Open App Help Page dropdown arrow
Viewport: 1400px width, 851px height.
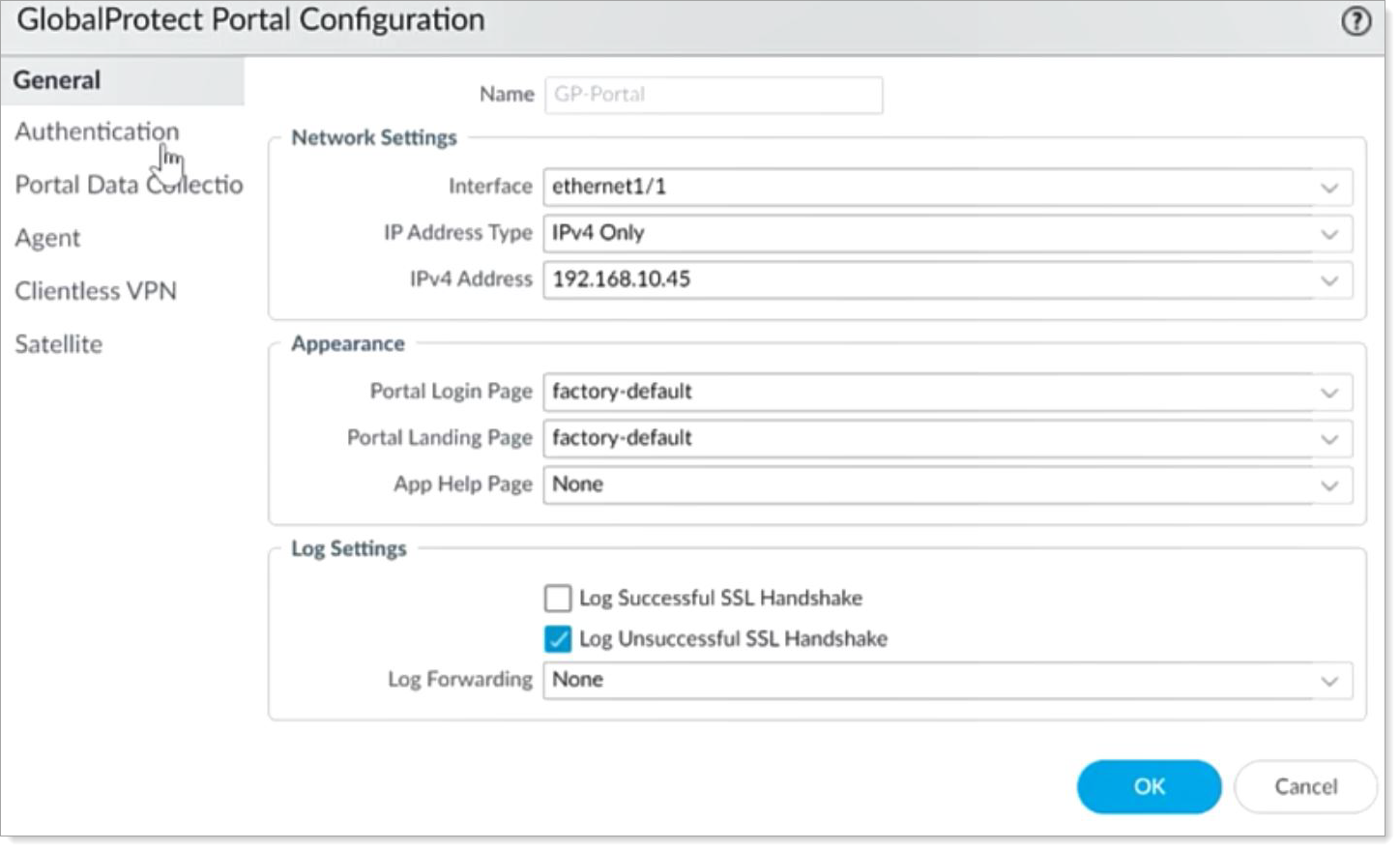click(1330, 485)
